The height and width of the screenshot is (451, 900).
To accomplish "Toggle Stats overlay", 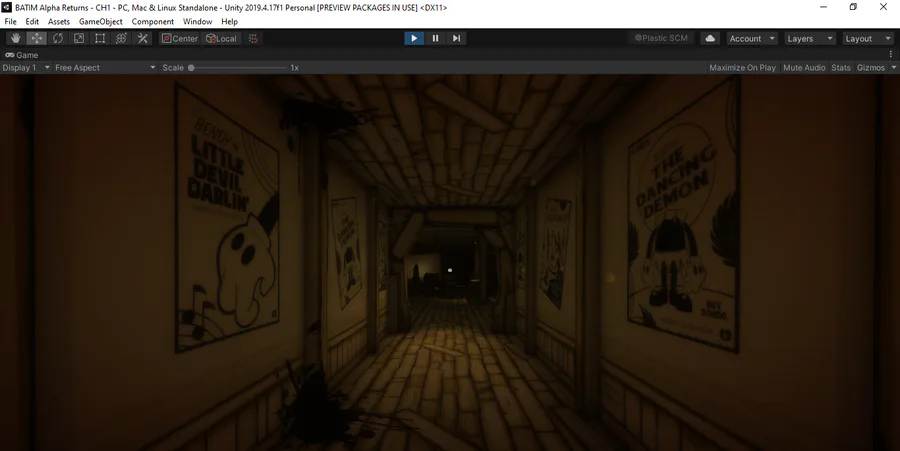I will click(x=841, y=68).
